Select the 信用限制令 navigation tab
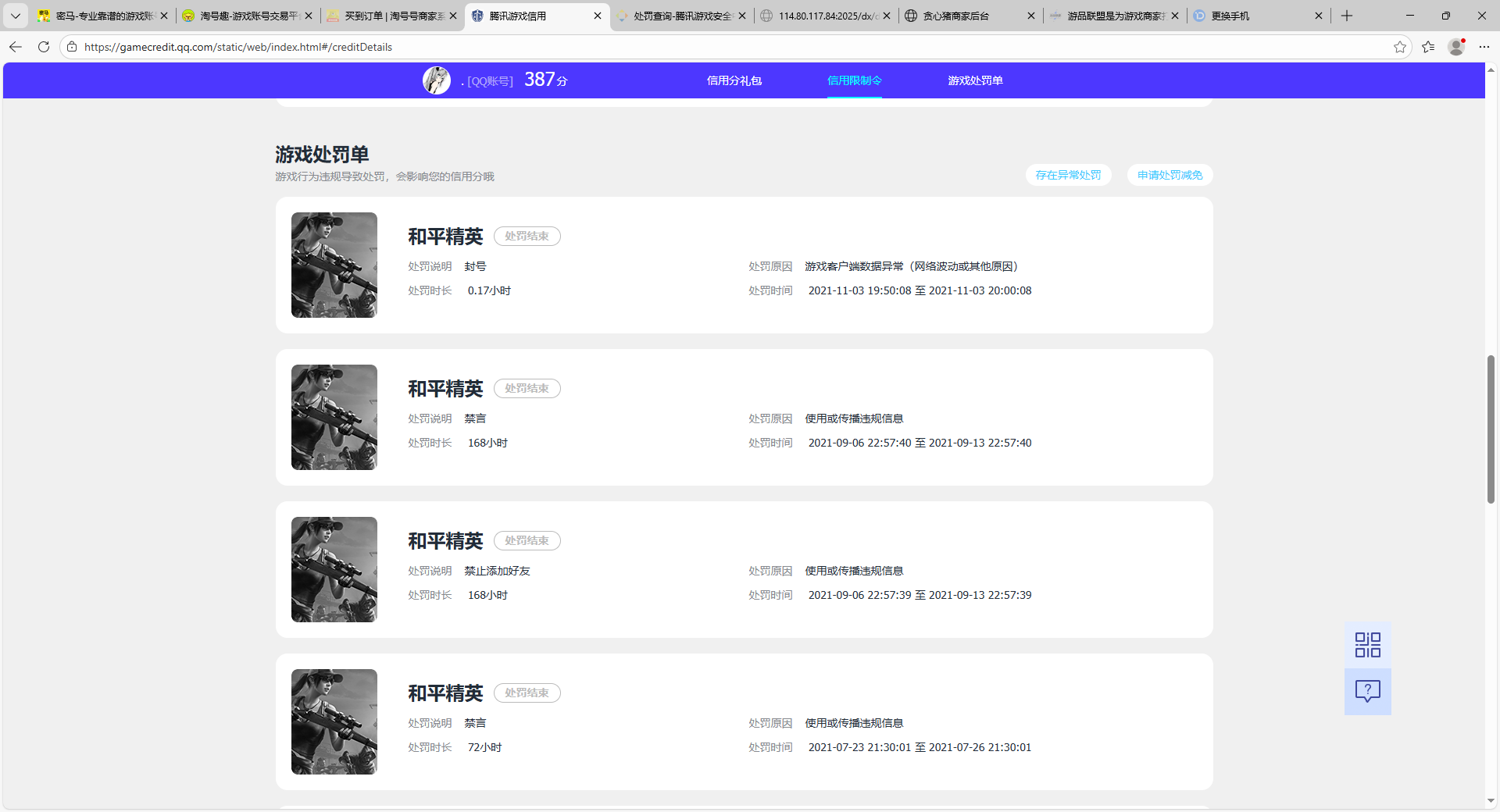 tap(854, 80)
